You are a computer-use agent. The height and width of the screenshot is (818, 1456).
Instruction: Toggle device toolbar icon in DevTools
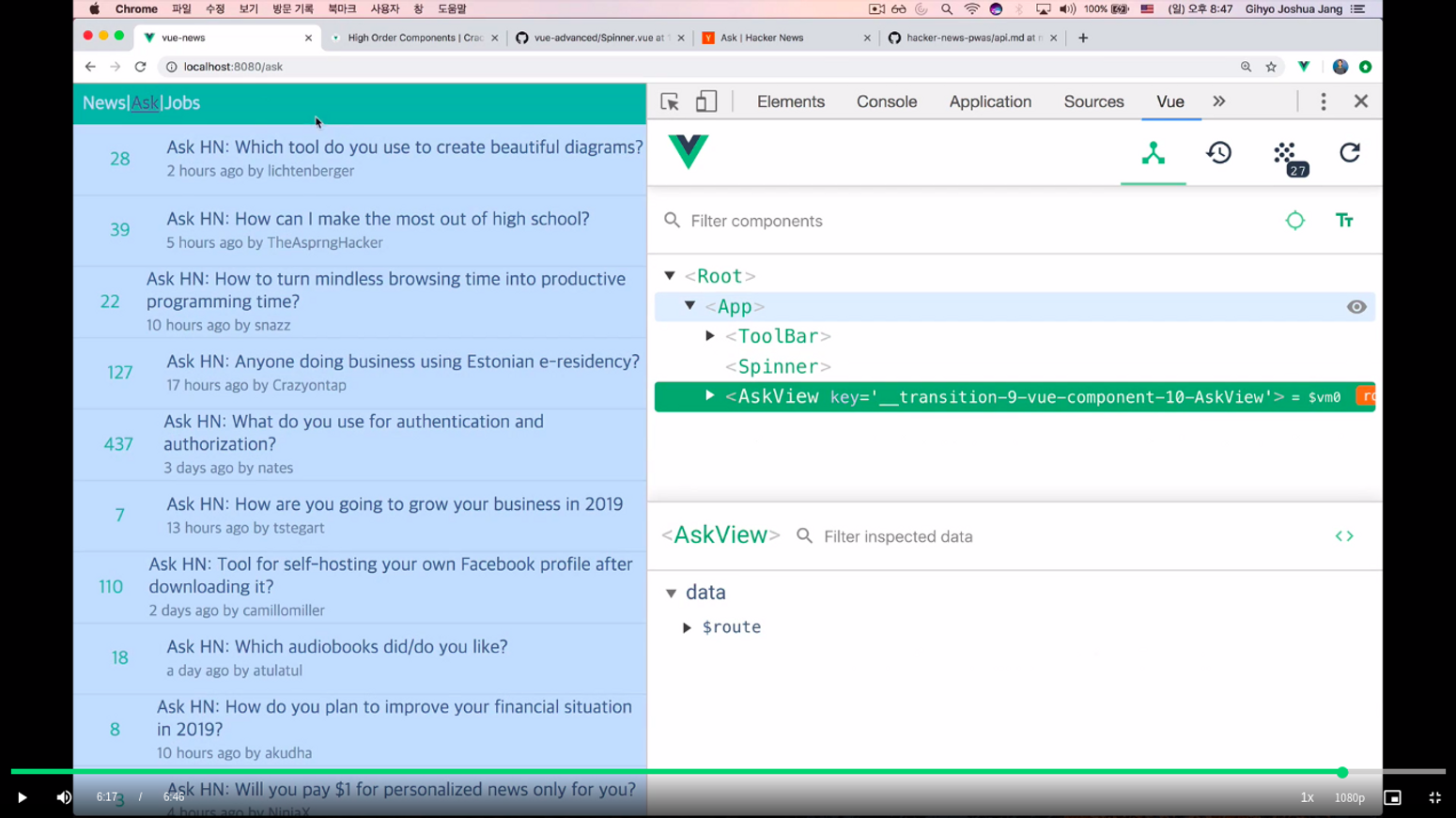click(x=706, y=101)
